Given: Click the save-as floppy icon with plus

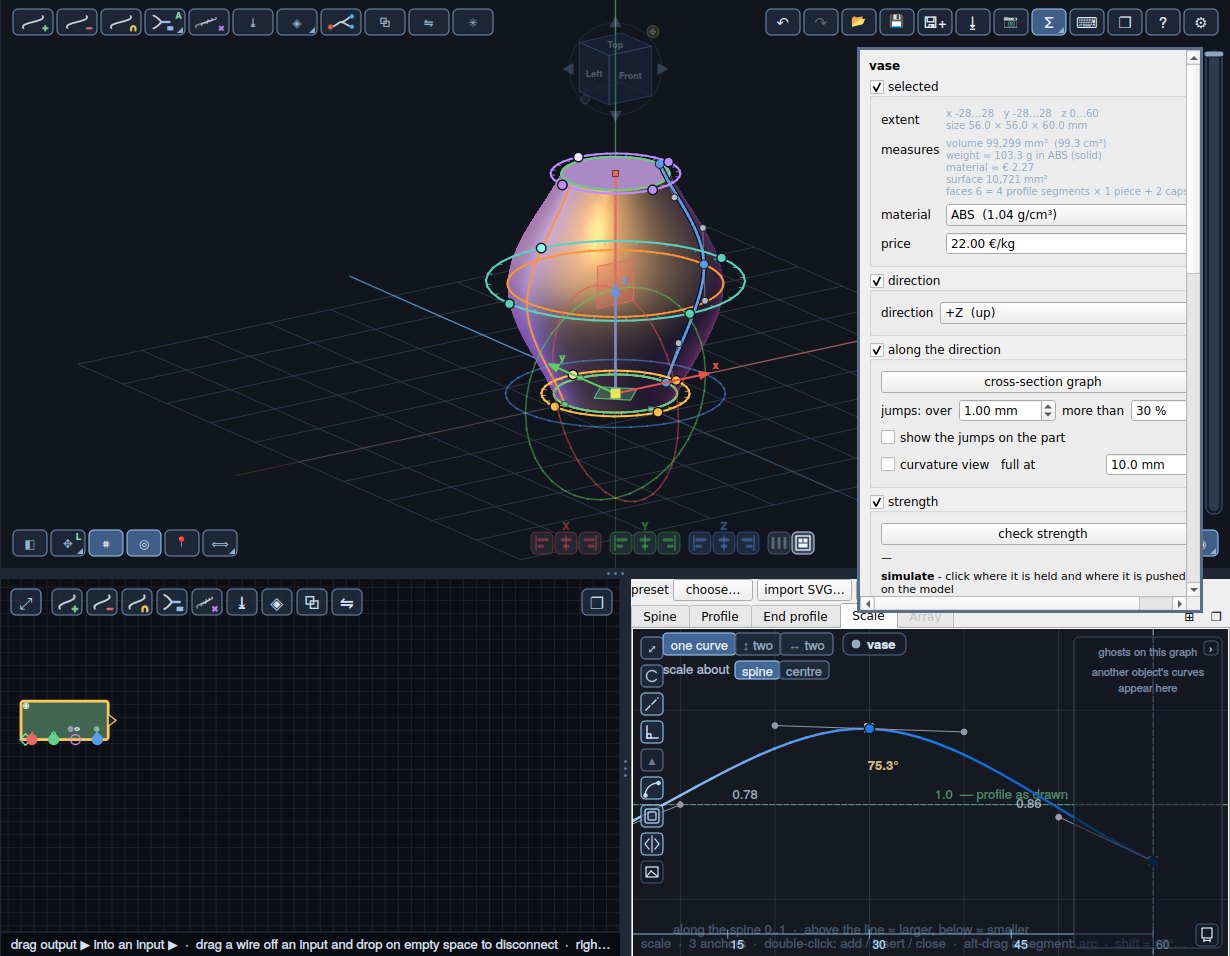Looking at the screenshot, I should [x=934, y=22].
